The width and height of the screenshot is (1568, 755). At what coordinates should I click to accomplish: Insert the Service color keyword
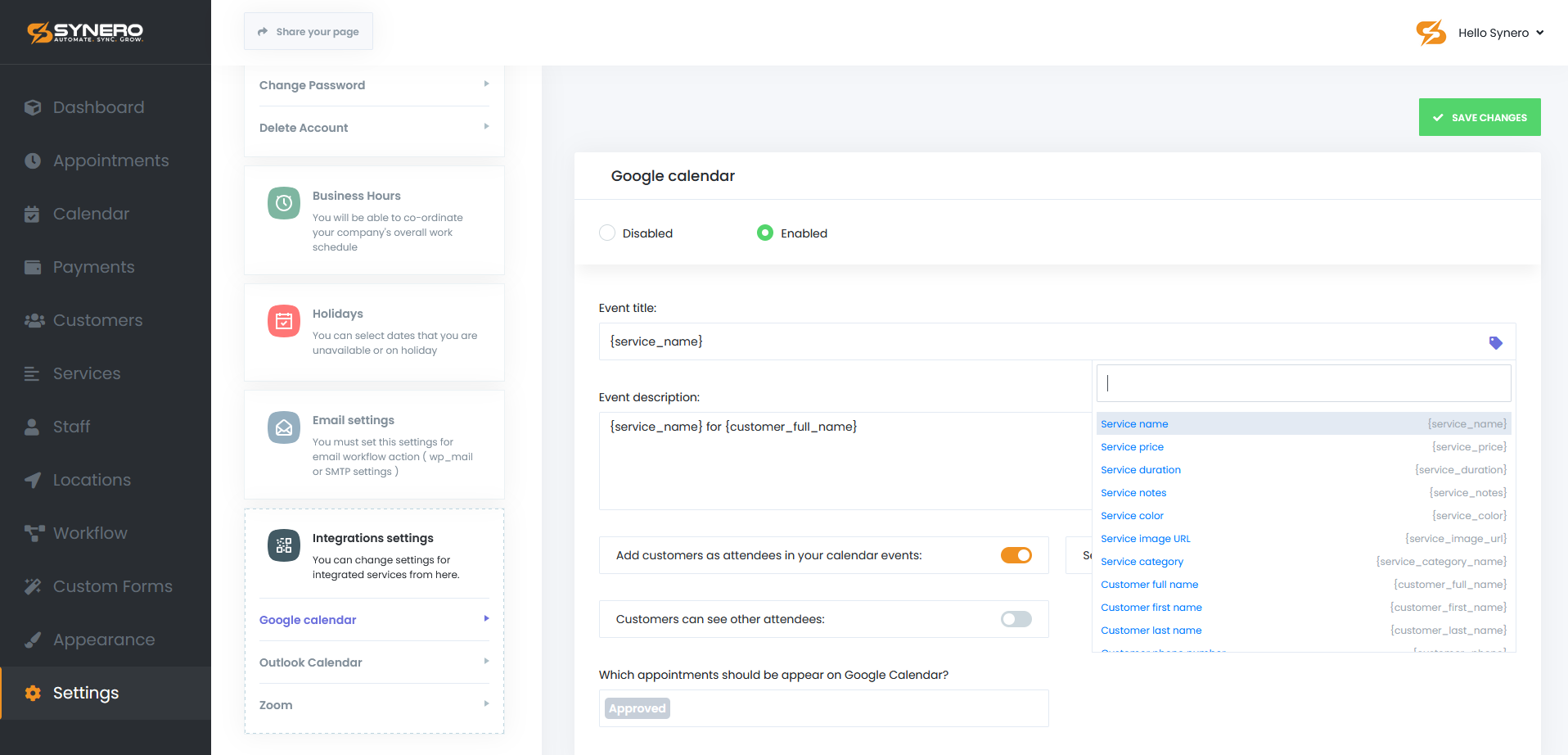(1303, 515)
